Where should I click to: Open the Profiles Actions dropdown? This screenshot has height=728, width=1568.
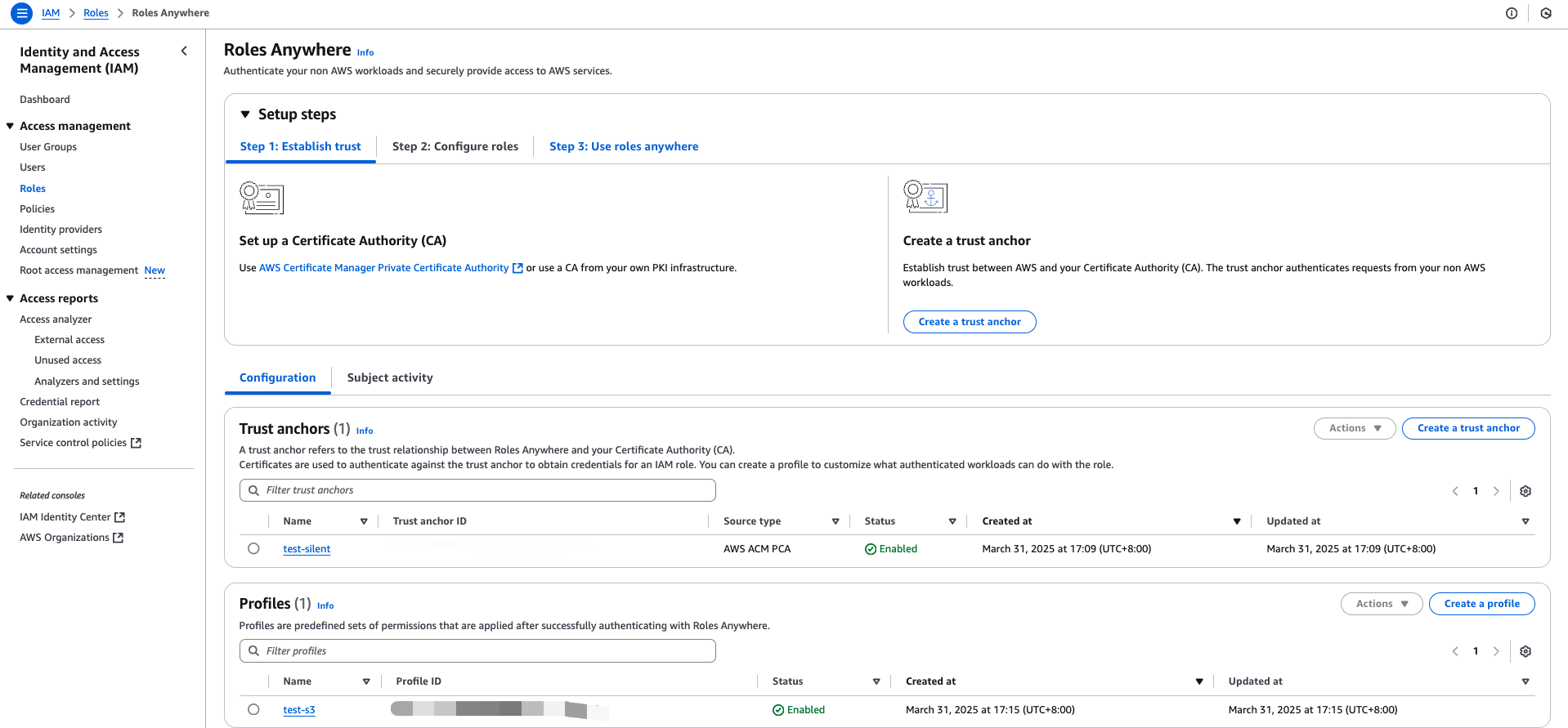point(1381,604)
